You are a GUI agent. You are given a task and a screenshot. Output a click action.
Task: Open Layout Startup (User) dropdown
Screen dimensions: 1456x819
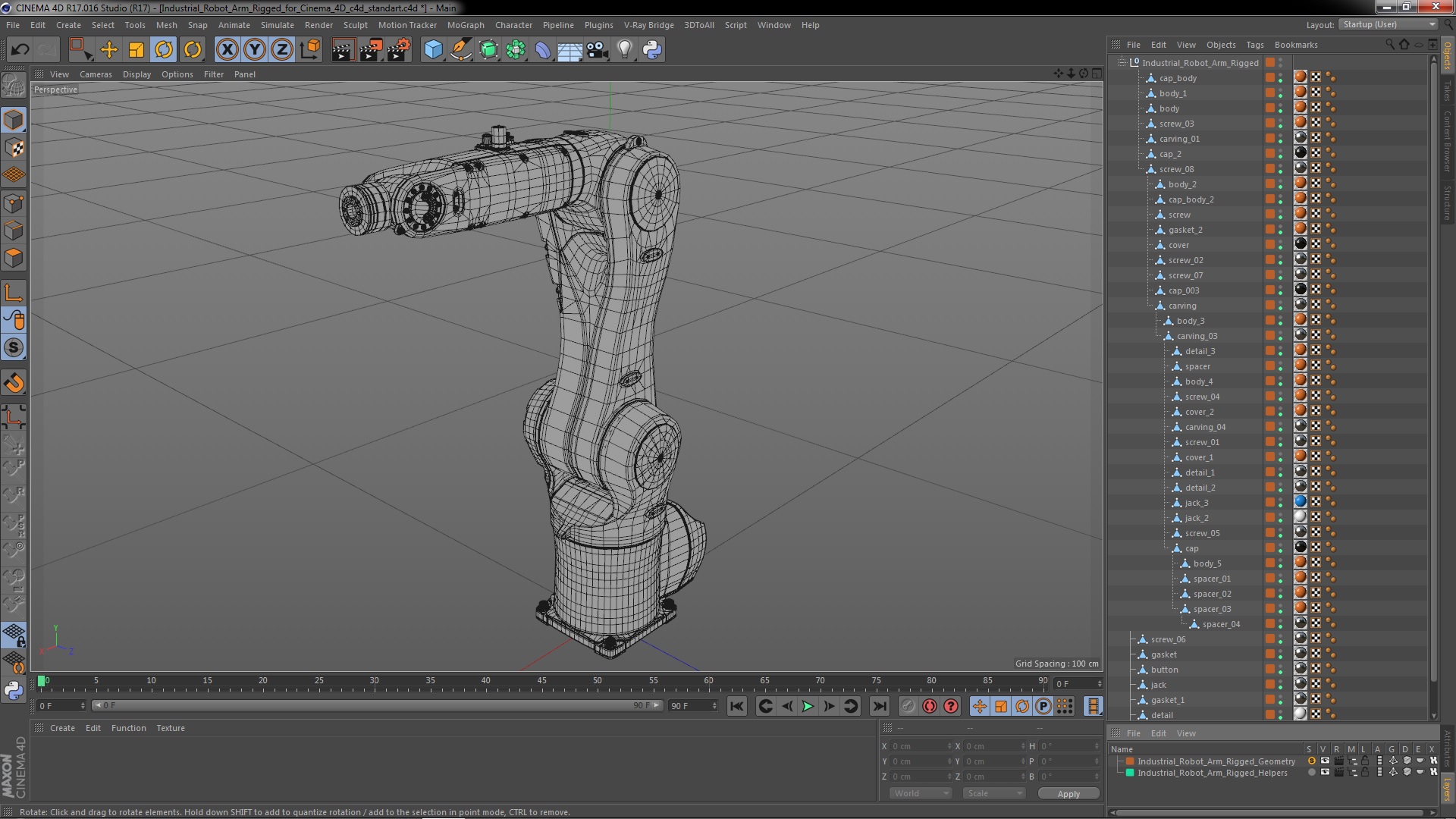point(1388,24)
